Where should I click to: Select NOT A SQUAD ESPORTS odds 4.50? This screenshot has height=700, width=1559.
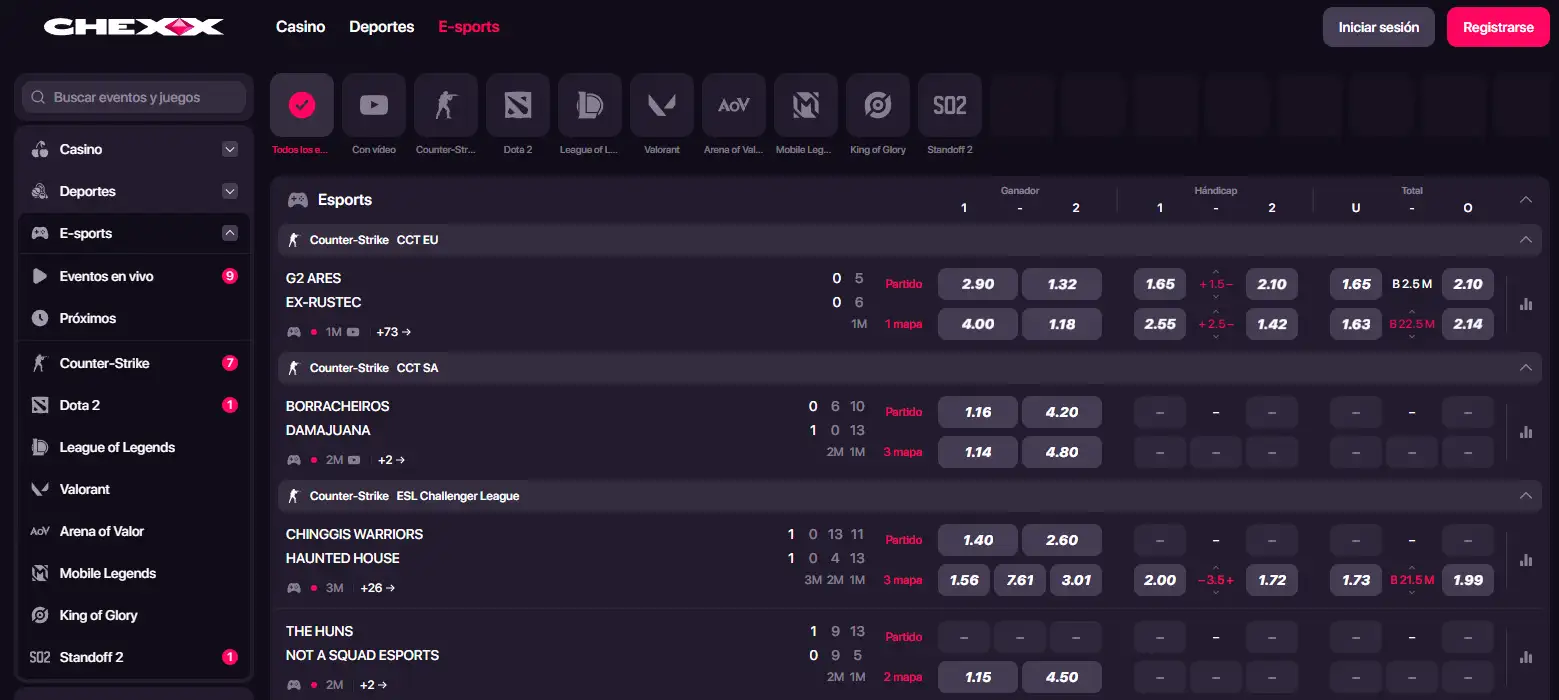[1062, 677]
